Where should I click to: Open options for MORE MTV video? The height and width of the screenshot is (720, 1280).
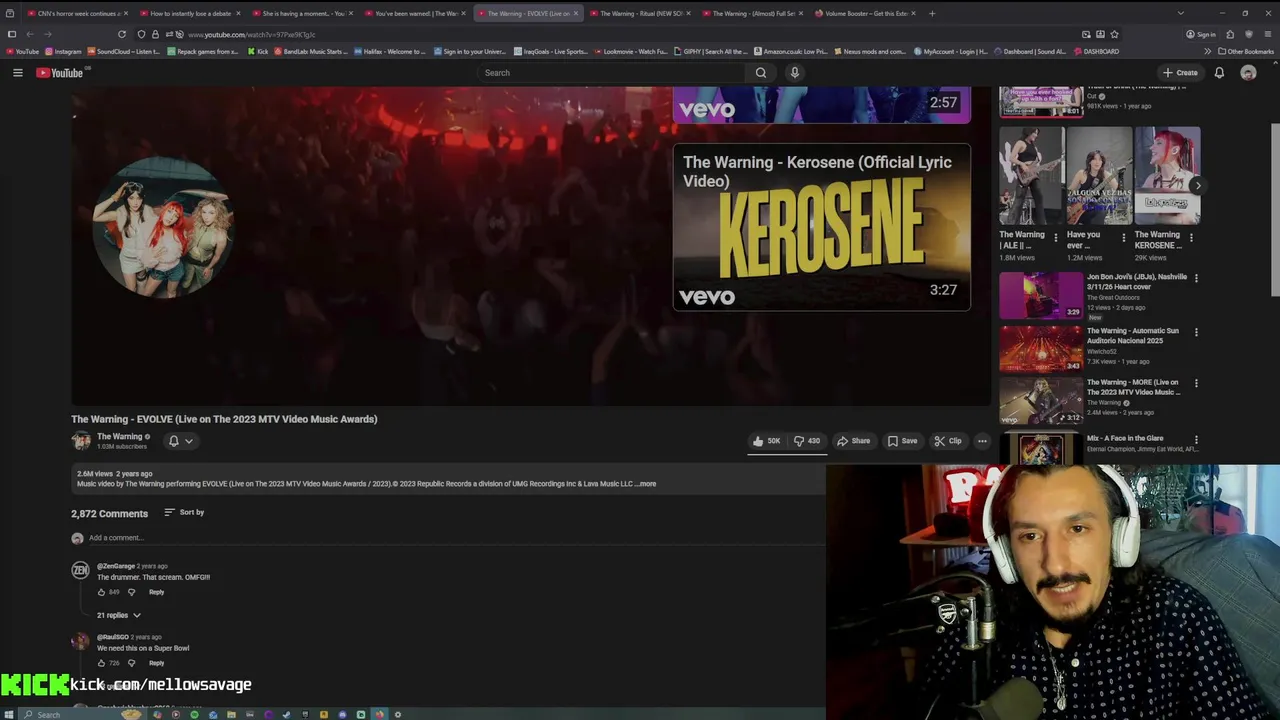point(1196,383)
